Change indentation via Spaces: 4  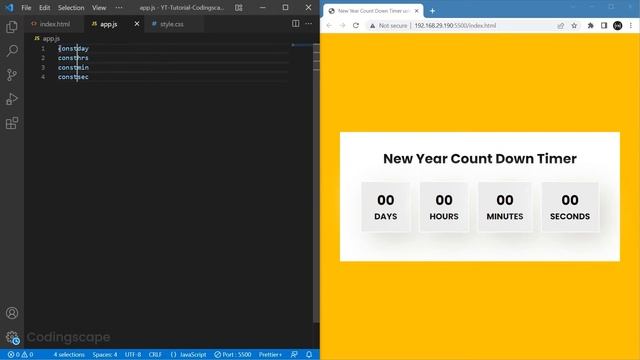(104, 354)
